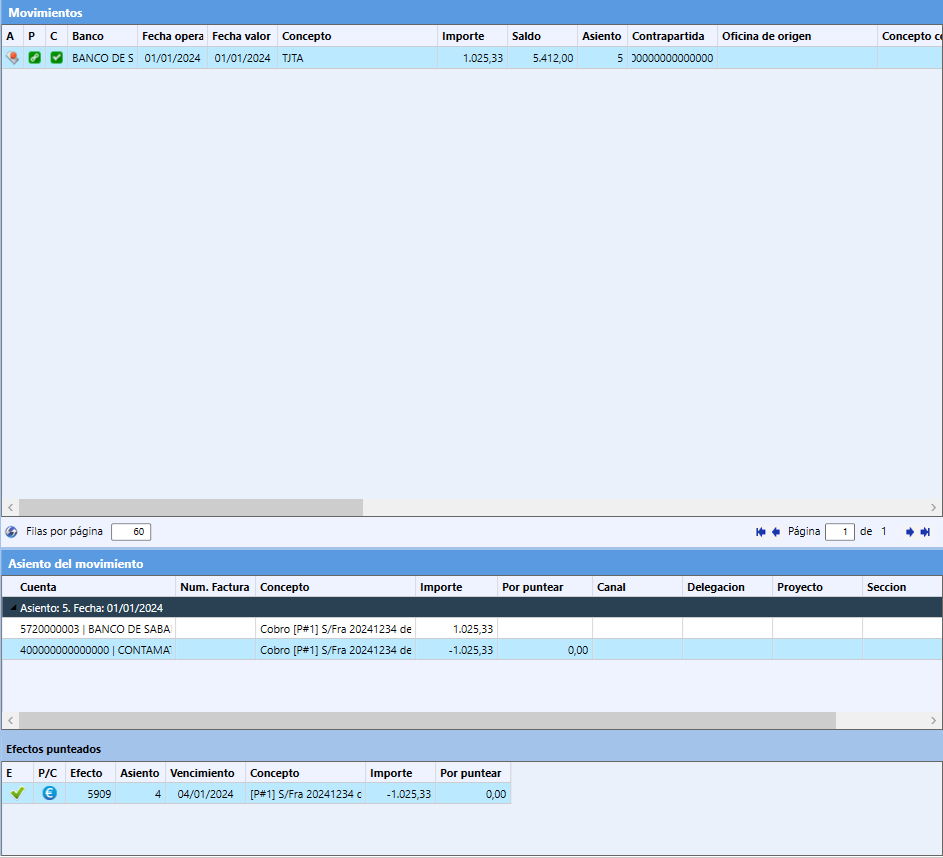Refresh the grid beside Filas por página
This screenshot has height=858, width=943.
11,532
